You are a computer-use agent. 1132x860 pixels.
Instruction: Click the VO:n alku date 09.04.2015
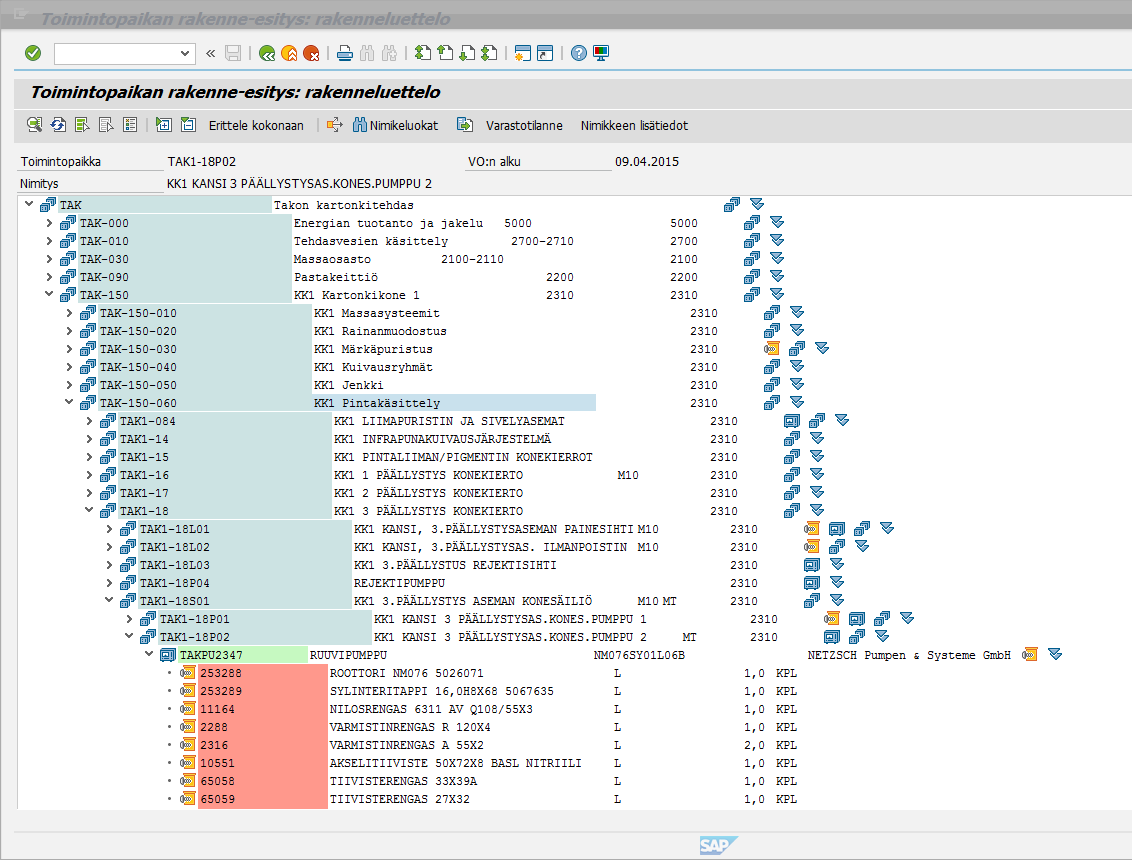pos(647,162)
